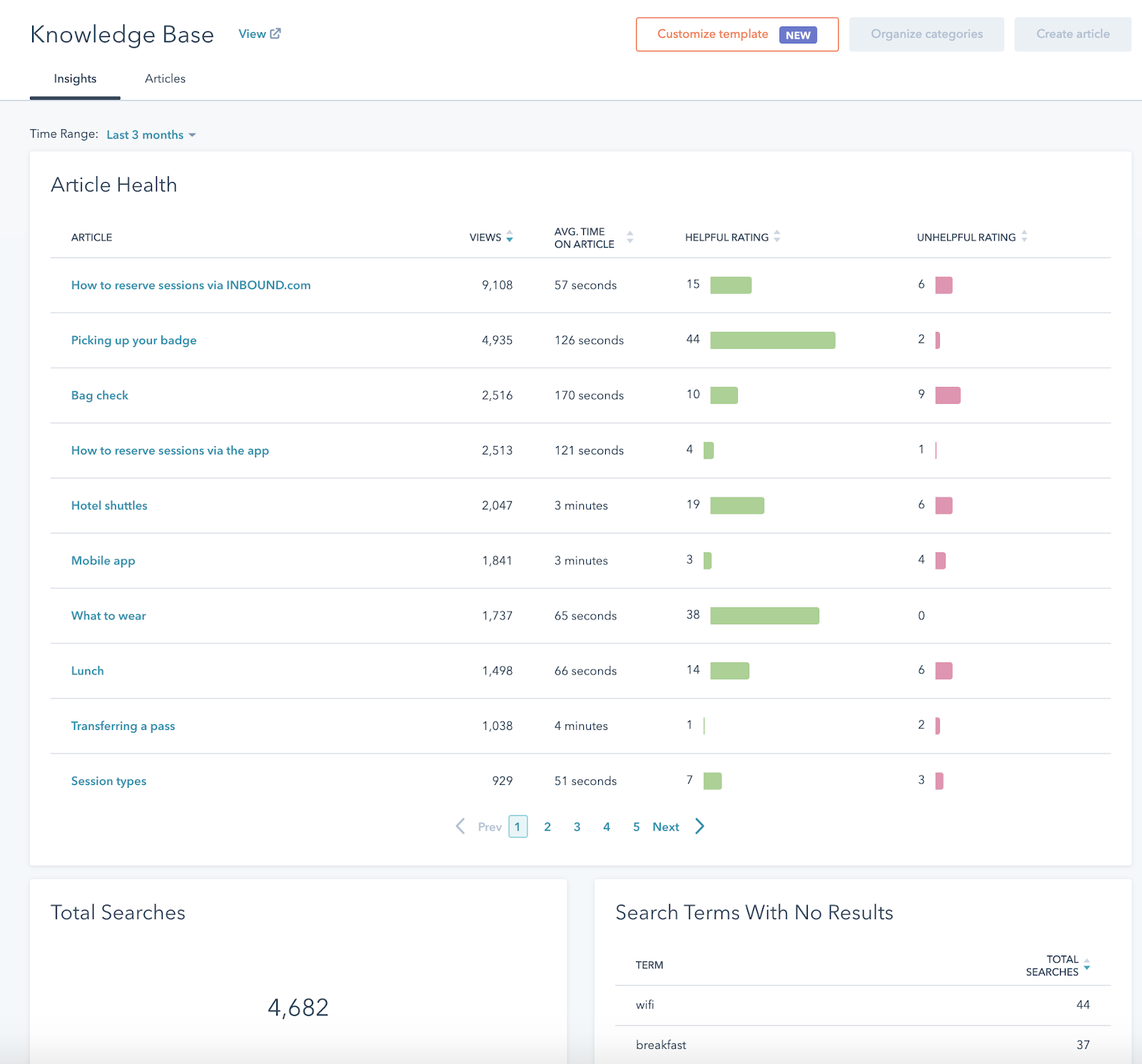This screenshot has height=1064, width=1142.
Task: Open the Hotel shuttles article link
Action: coord(109,505)
